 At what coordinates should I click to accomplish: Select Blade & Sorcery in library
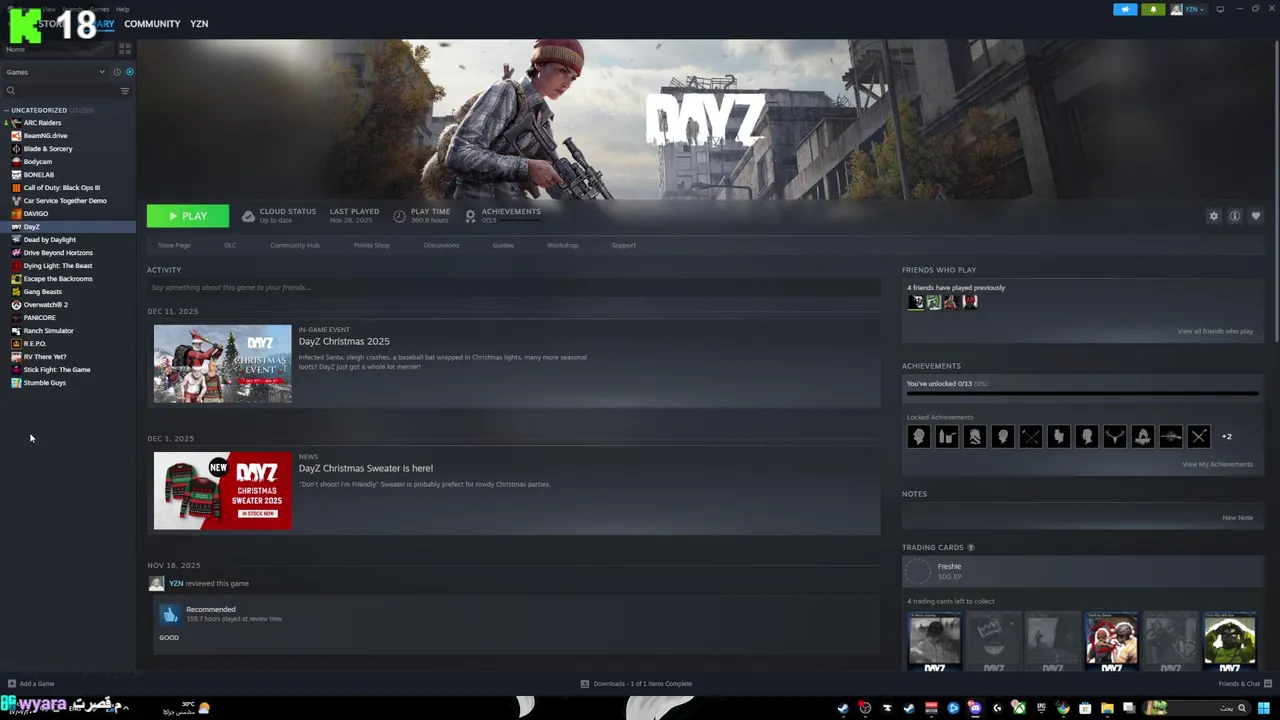[48, 149]
